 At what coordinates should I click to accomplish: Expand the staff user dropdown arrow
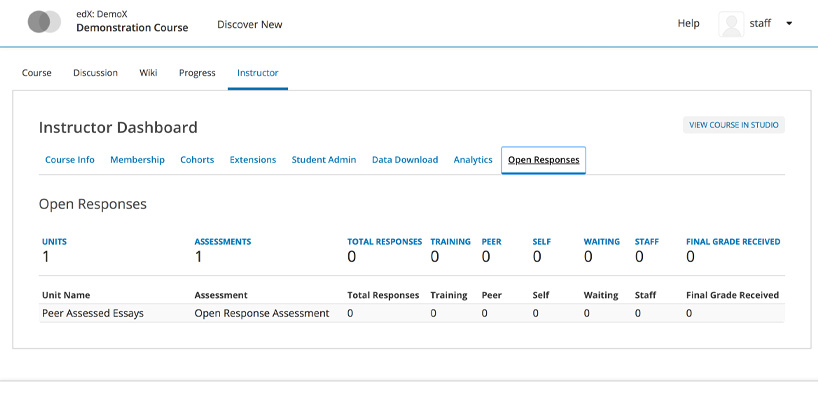(x=789, y=23)
